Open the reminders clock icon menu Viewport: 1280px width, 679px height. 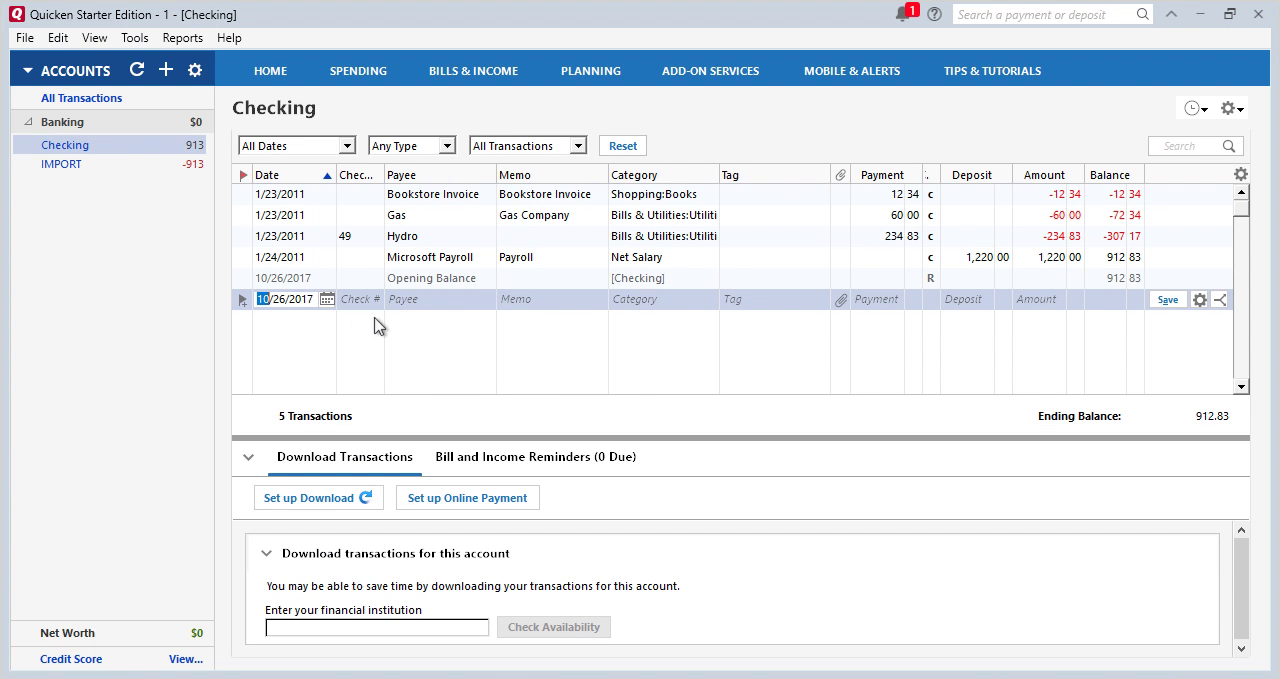tap(1195, 108)
